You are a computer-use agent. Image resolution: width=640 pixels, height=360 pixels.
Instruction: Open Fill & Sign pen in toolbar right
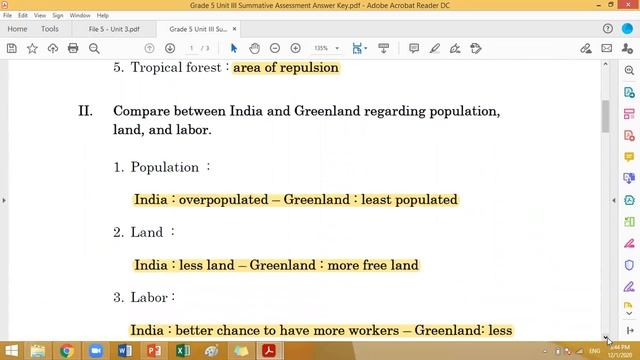point(586,49)
